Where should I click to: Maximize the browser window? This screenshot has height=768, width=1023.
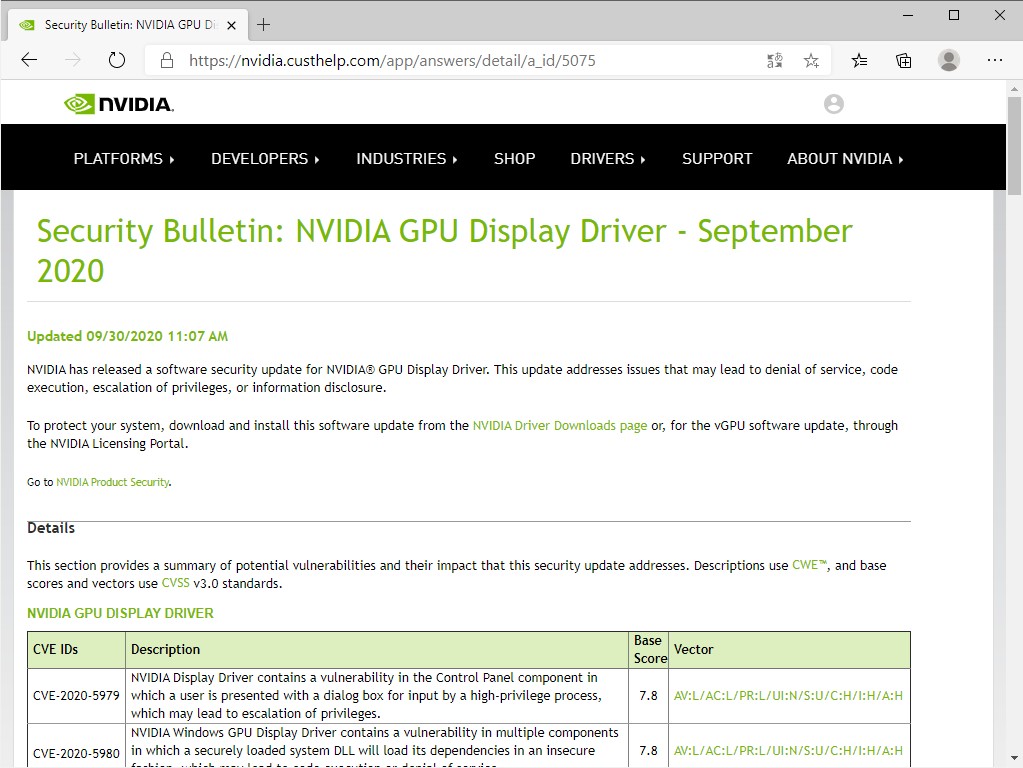point(954,15)
